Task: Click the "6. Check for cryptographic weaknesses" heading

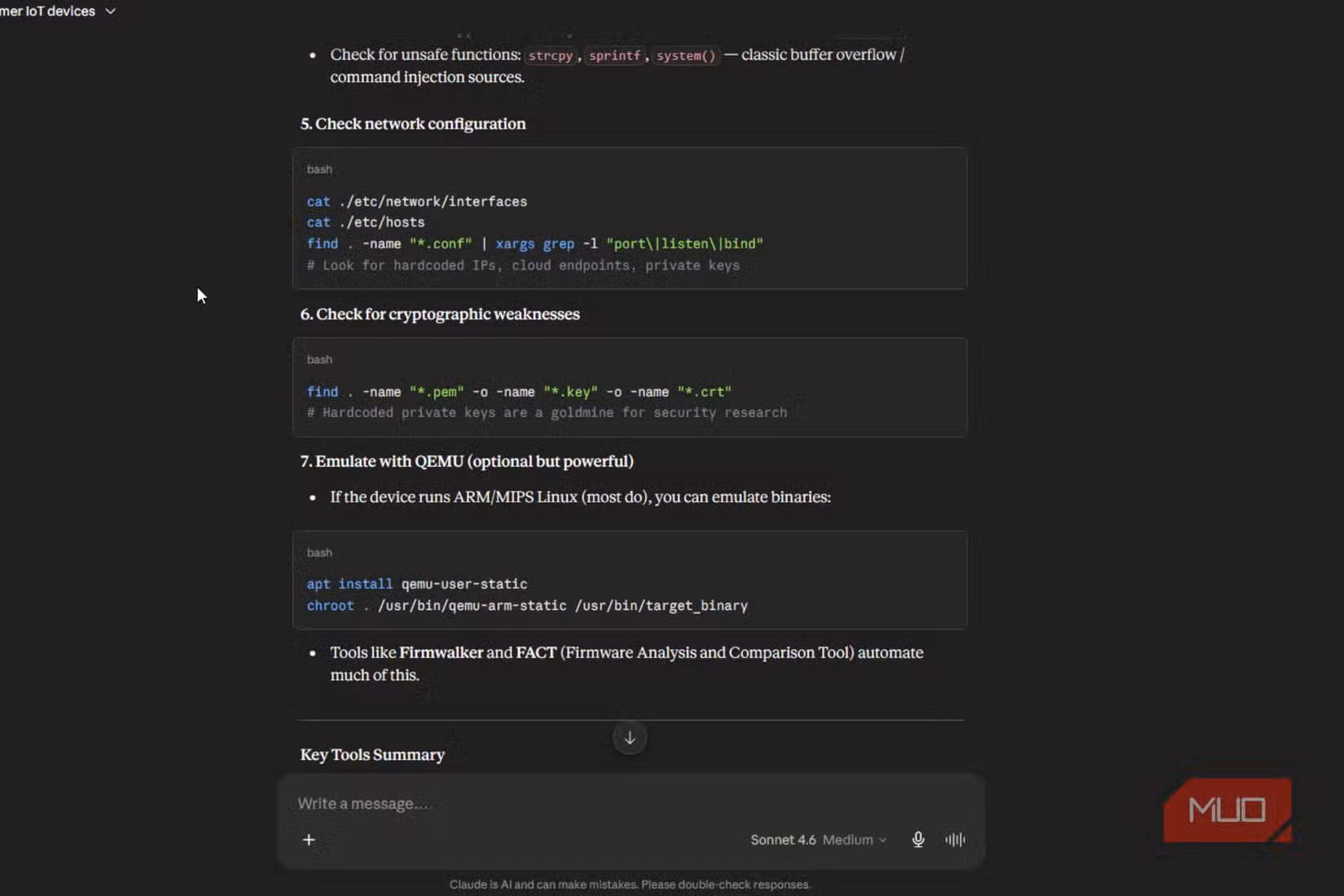Action: pos(440,314)
